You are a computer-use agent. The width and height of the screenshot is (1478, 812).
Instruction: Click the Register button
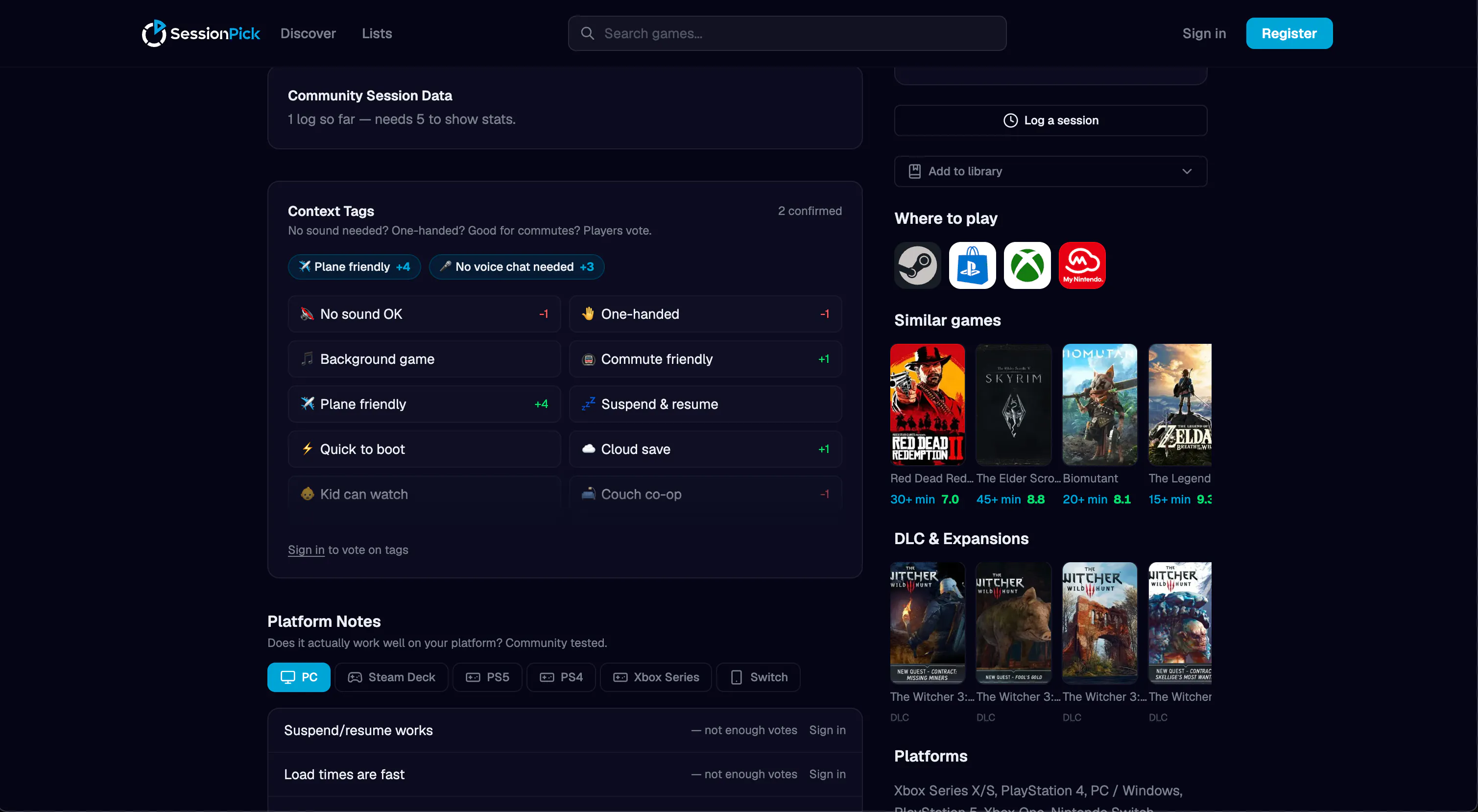1288,33
